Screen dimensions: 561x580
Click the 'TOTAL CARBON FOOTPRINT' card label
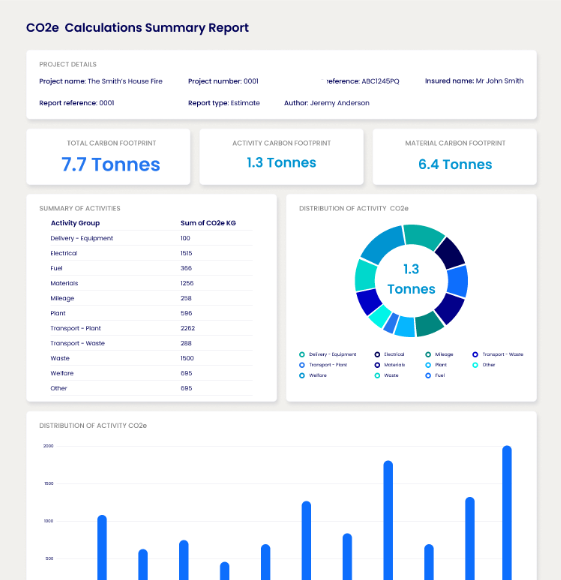(111, 143)
